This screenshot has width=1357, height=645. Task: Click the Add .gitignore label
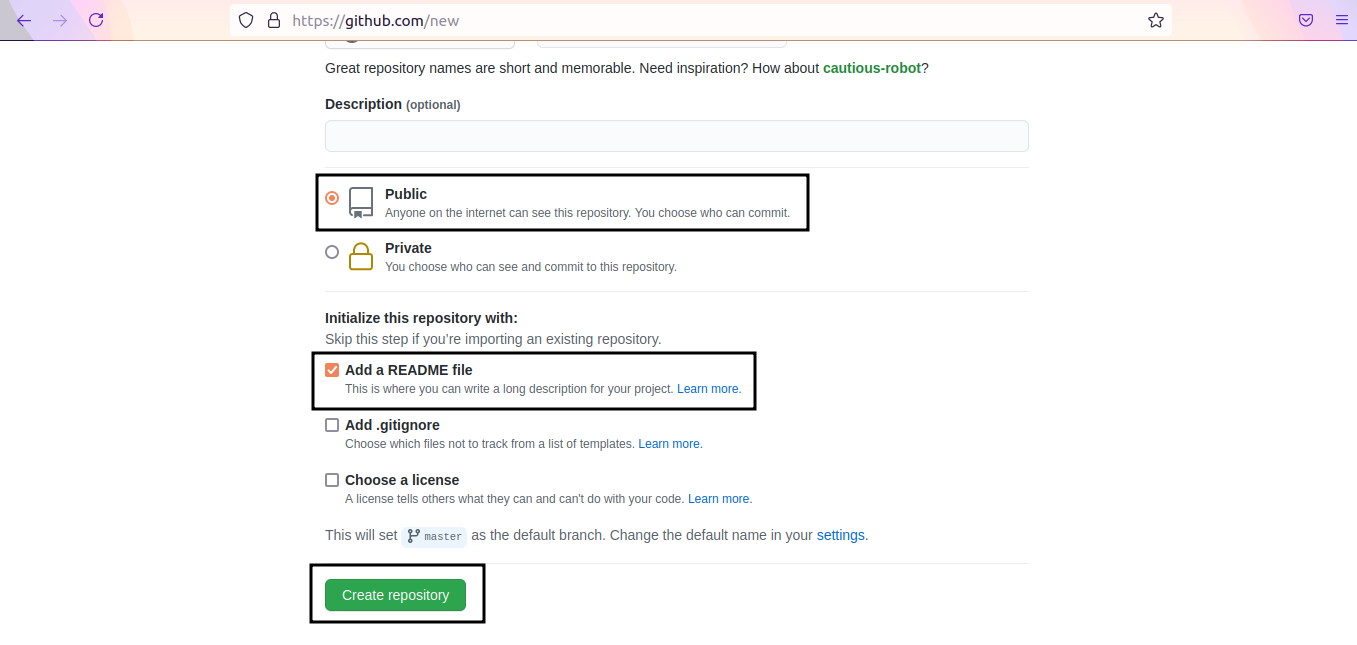(392, 425)
